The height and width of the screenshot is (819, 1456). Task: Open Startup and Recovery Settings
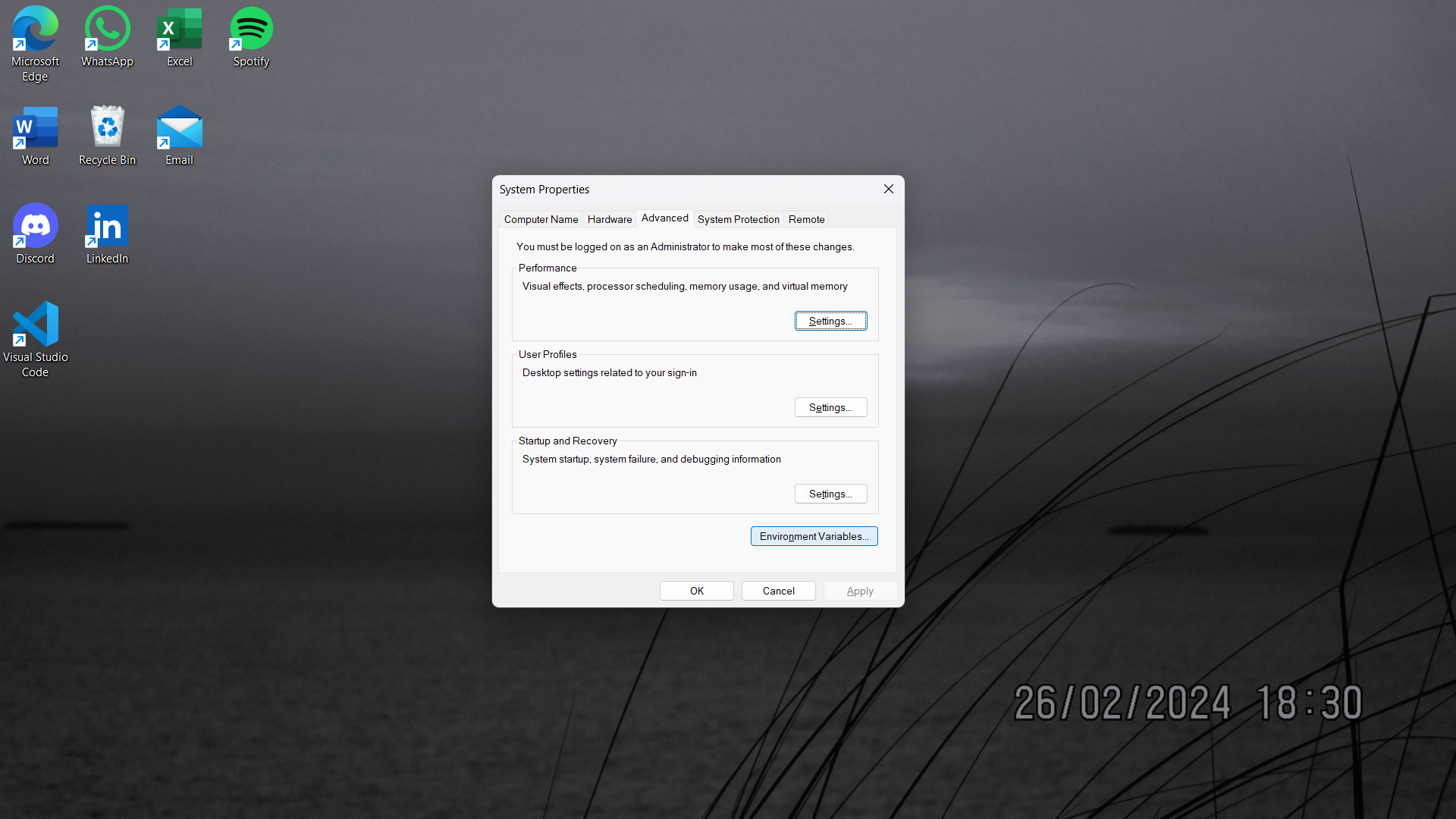(x=830, y=494)
